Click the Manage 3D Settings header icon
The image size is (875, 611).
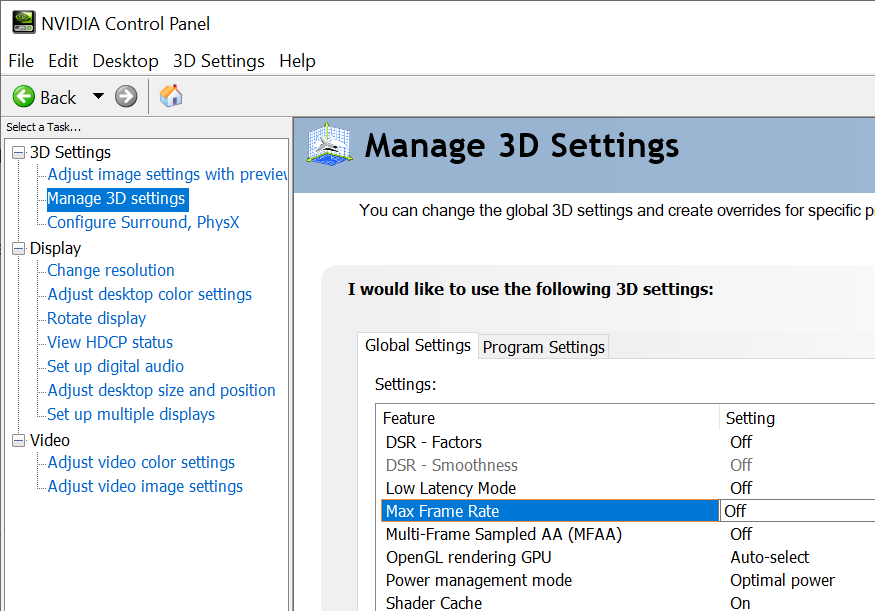(x=329, y=145)
